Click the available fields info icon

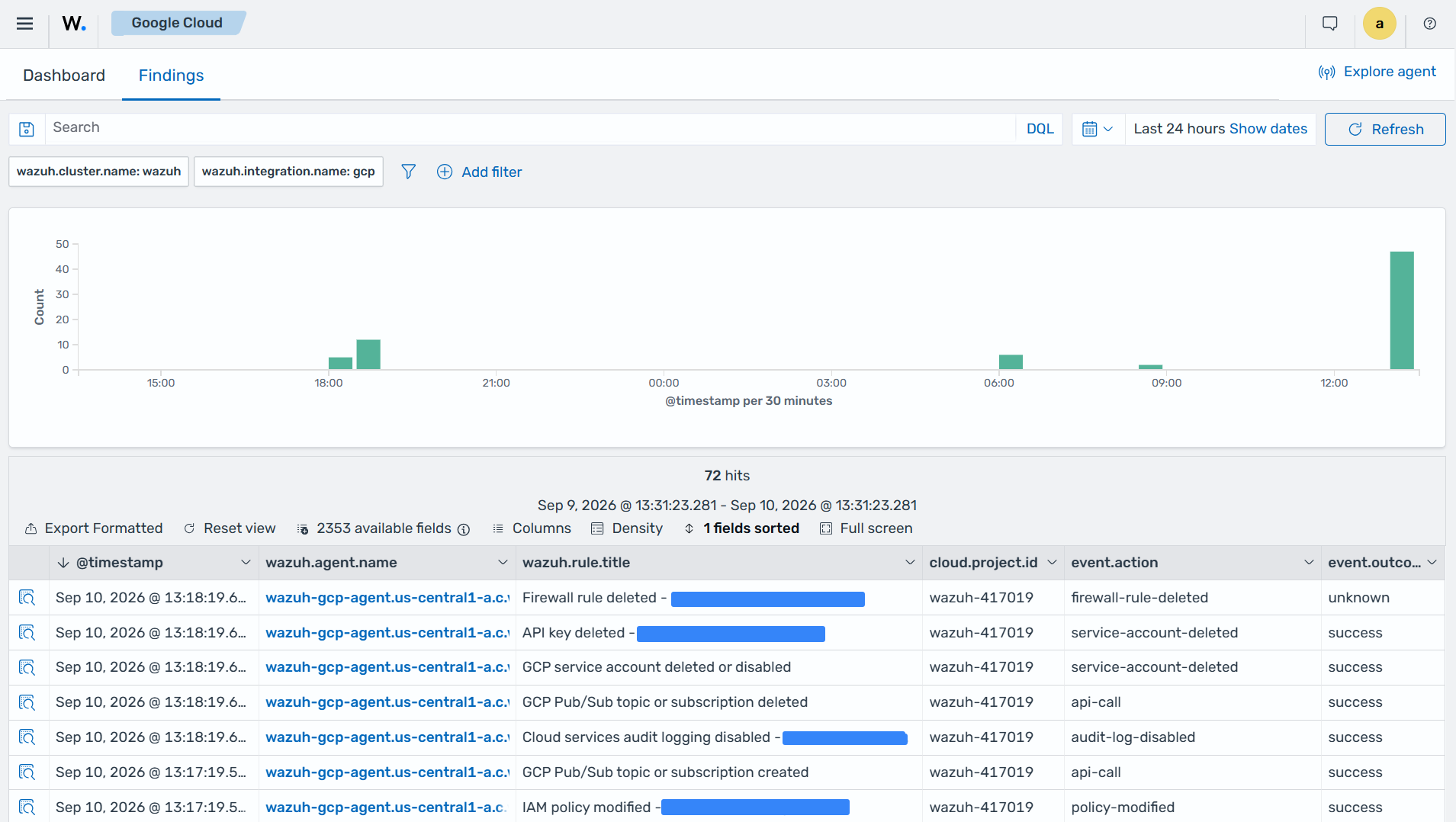(x=464, y=529)
